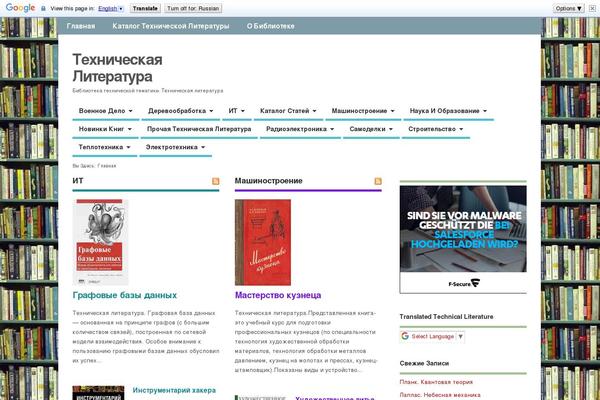Expand the Радиоэлектроника menu
Screen dimensions: 600x400
(x=300, y=129)
